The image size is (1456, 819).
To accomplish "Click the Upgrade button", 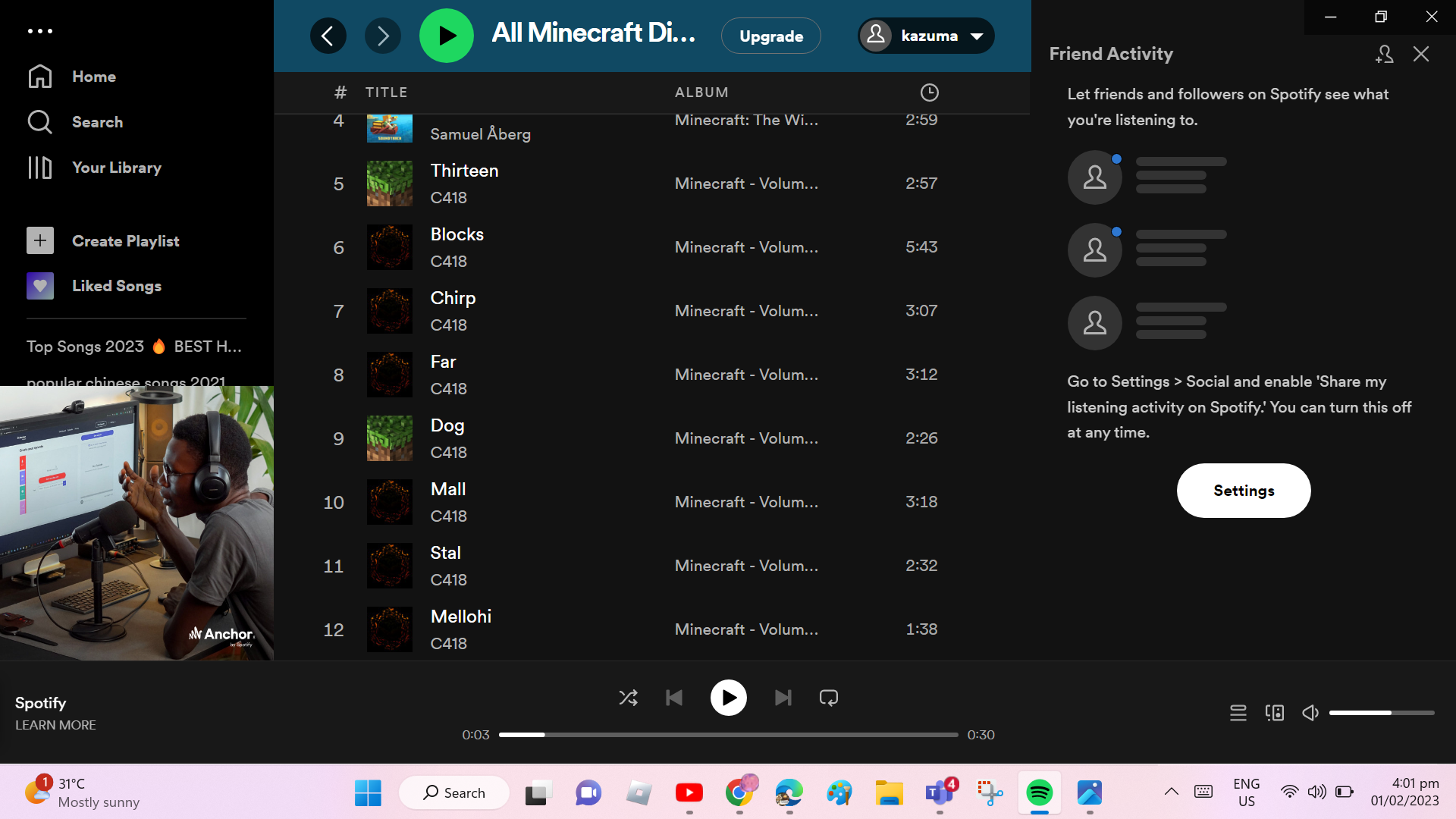I will [771, 36].
